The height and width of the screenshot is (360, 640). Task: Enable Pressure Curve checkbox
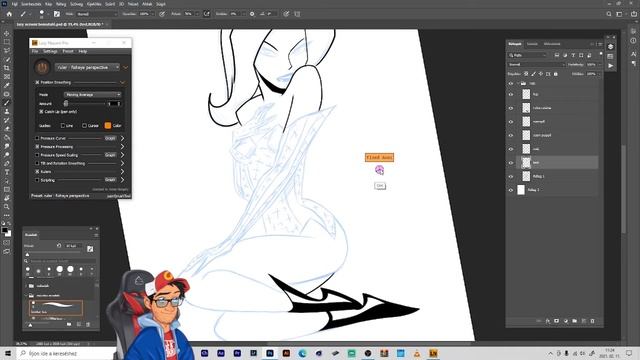pyautogui.click(x=37, y=138)
